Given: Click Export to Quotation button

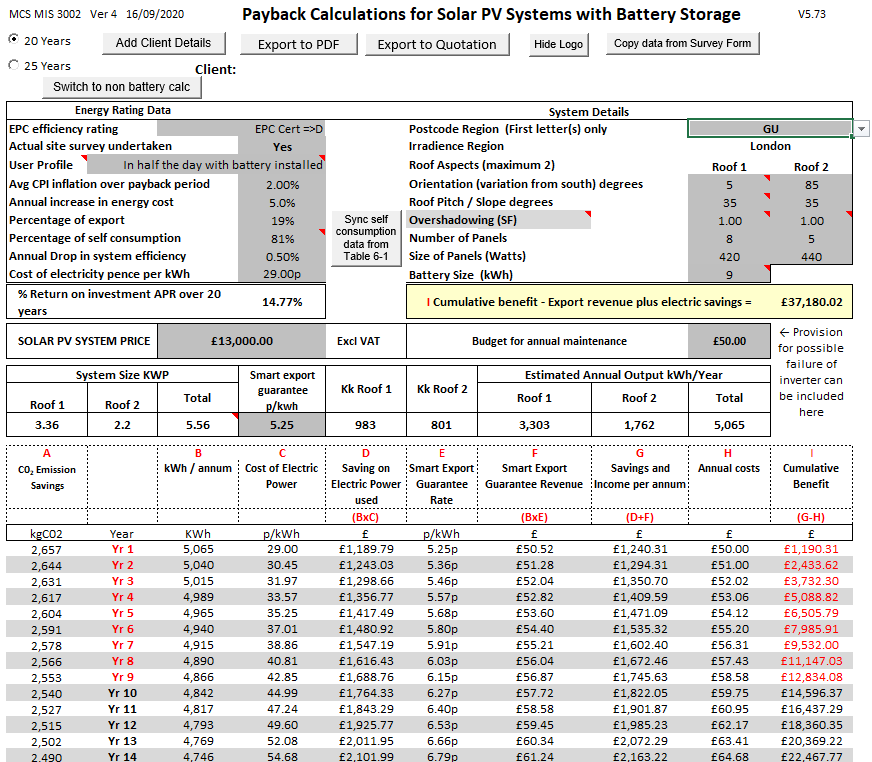Looking at the screenshot, I should 436,44.
